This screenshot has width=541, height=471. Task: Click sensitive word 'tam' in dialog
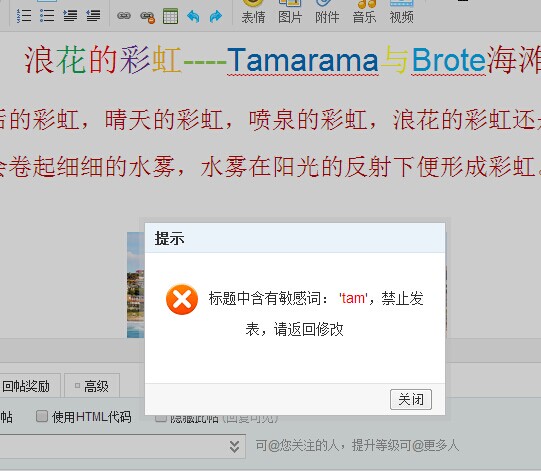tap(353, 298)
